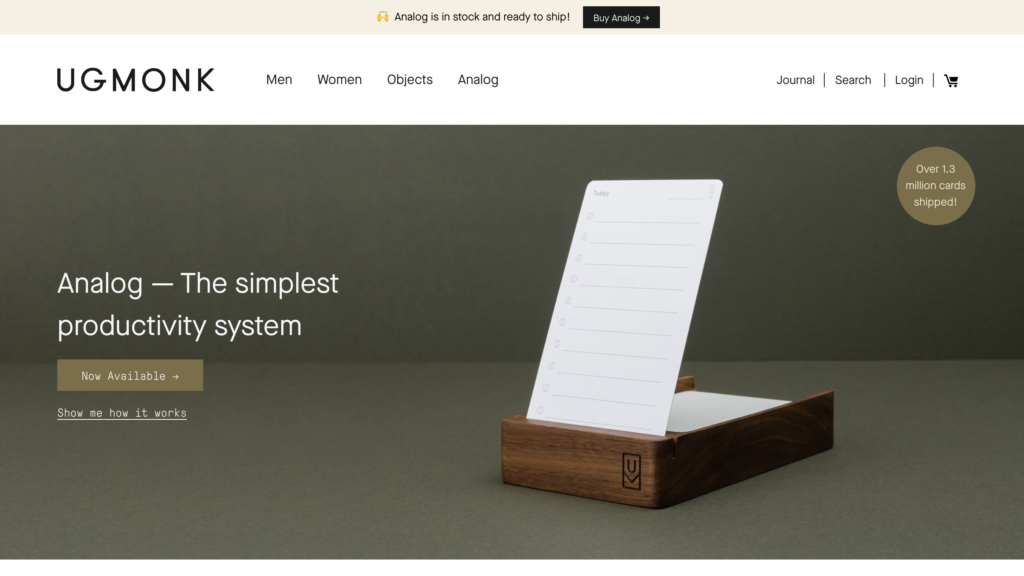Click the in stock and ready to ship announcement text
The height and width of the screenshot is (576, 1024).
point(482,17)
